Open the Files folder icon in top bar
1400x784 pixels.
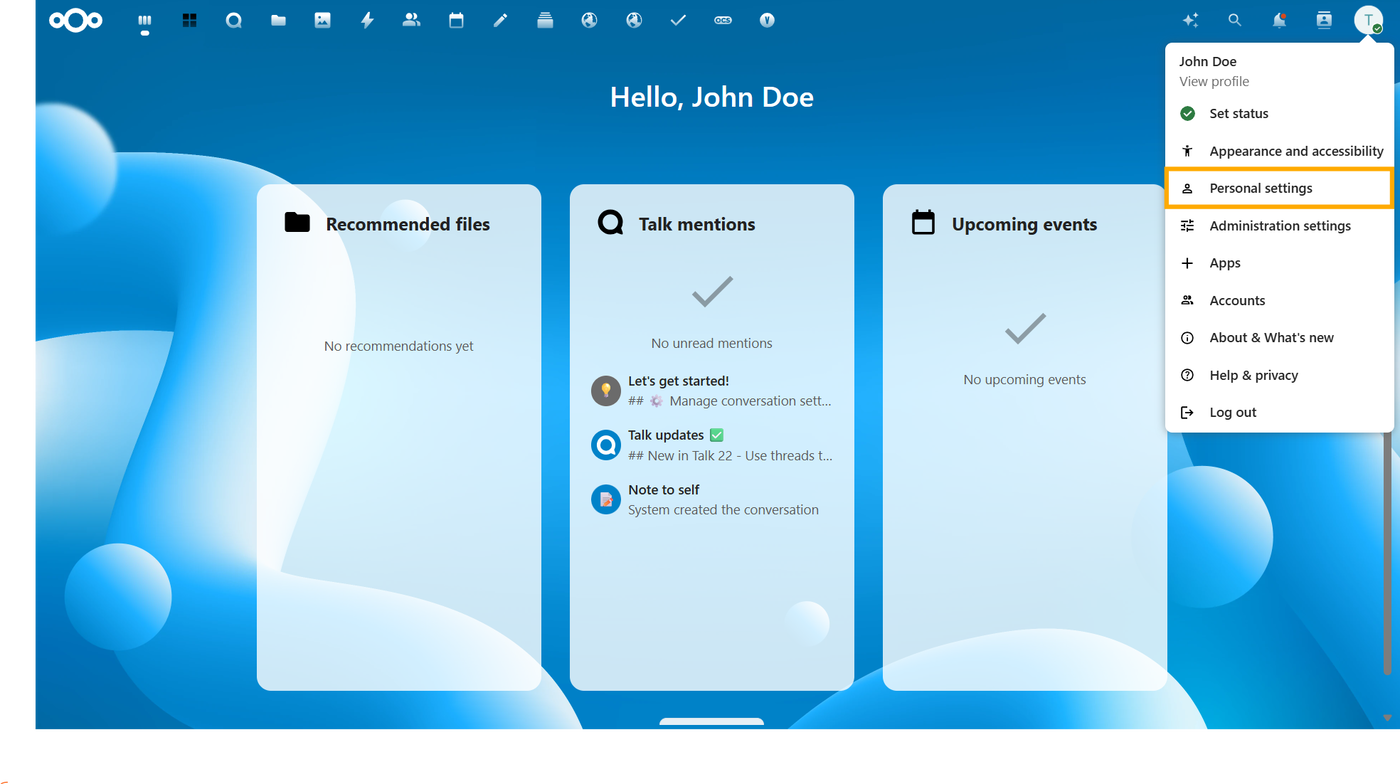278,20
